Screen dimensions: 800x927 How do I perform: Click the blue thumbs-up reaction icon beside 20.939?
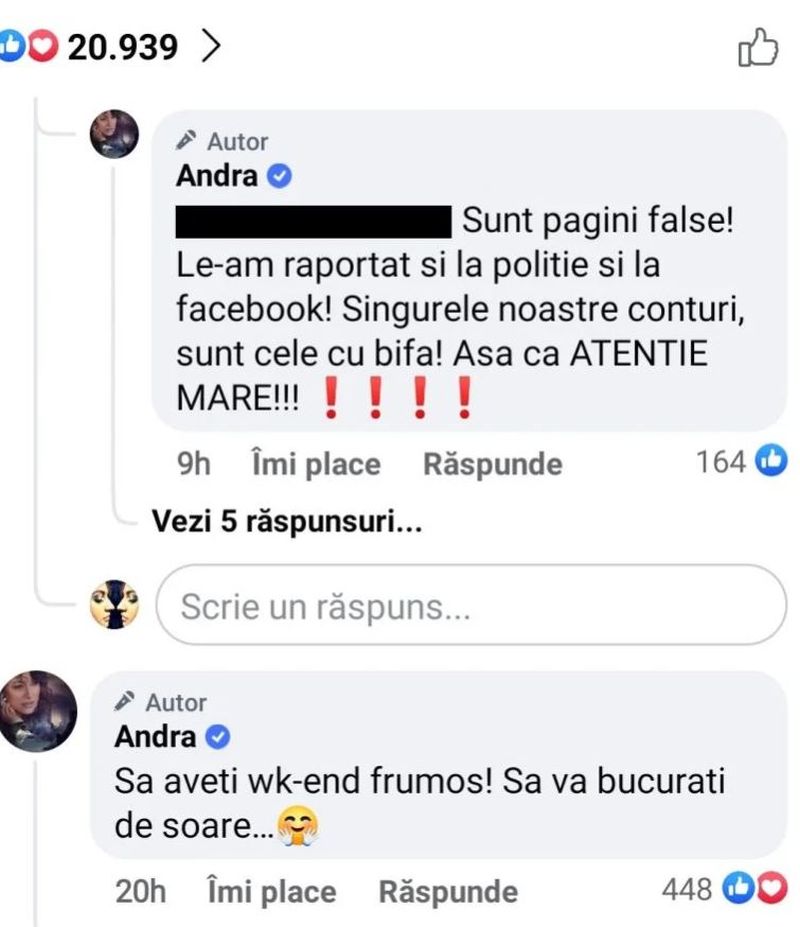[x=14, y=42]
